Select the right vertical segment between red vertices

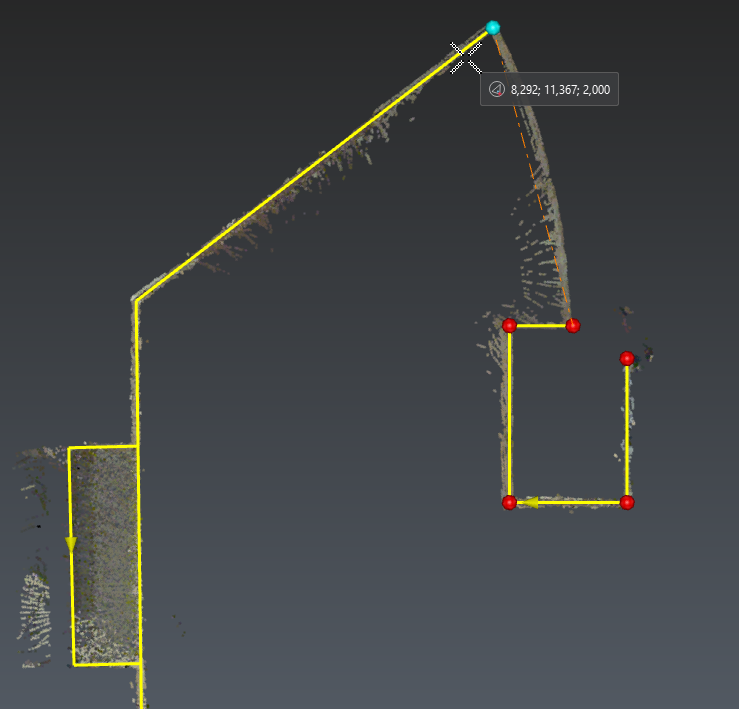(x=627, y=430)
